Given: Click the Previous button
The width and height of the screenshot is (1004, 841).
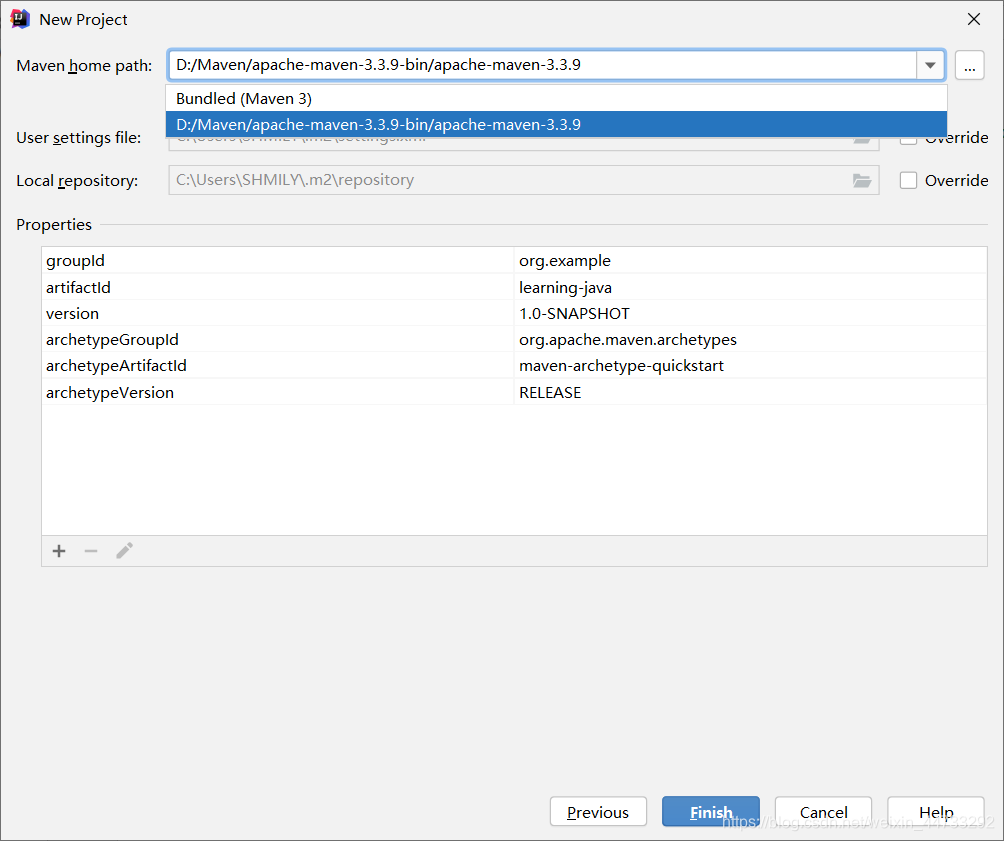Looking at the screenshot, I should tap(598, 812).
